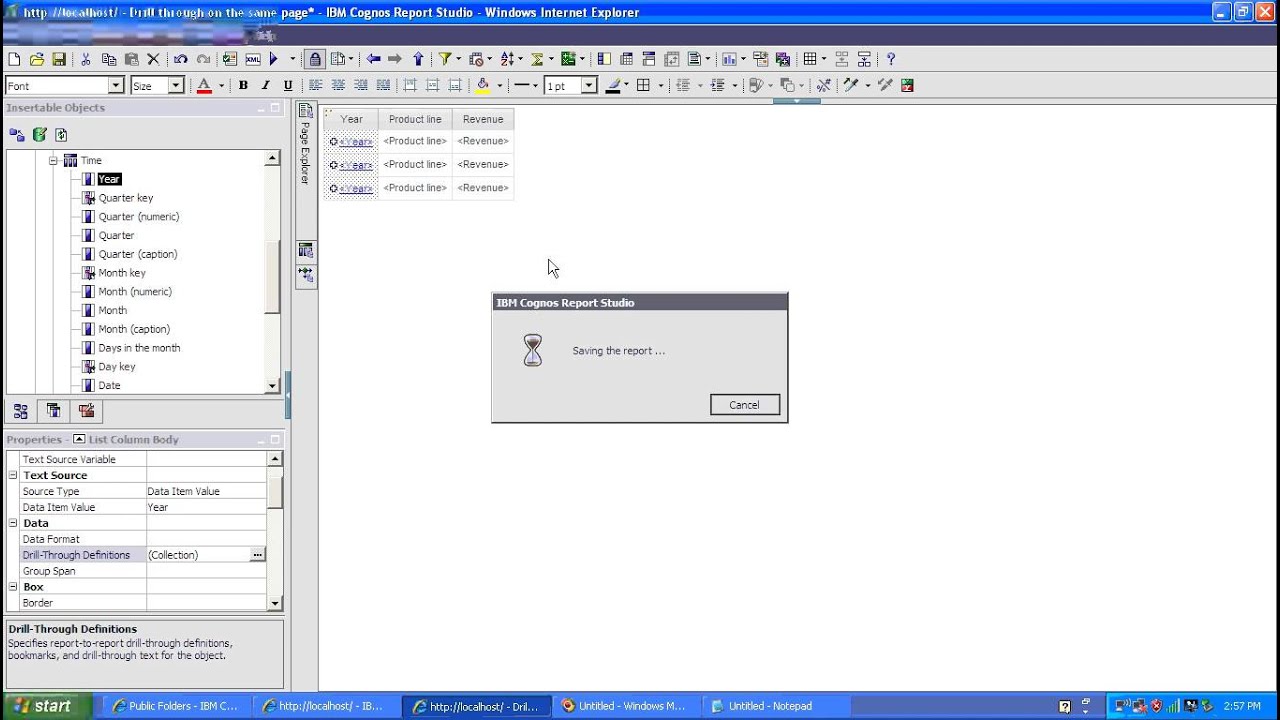Screen dimensions: 1280x720
Task: Collapse the Box property group
Action: tap(13, 587)
